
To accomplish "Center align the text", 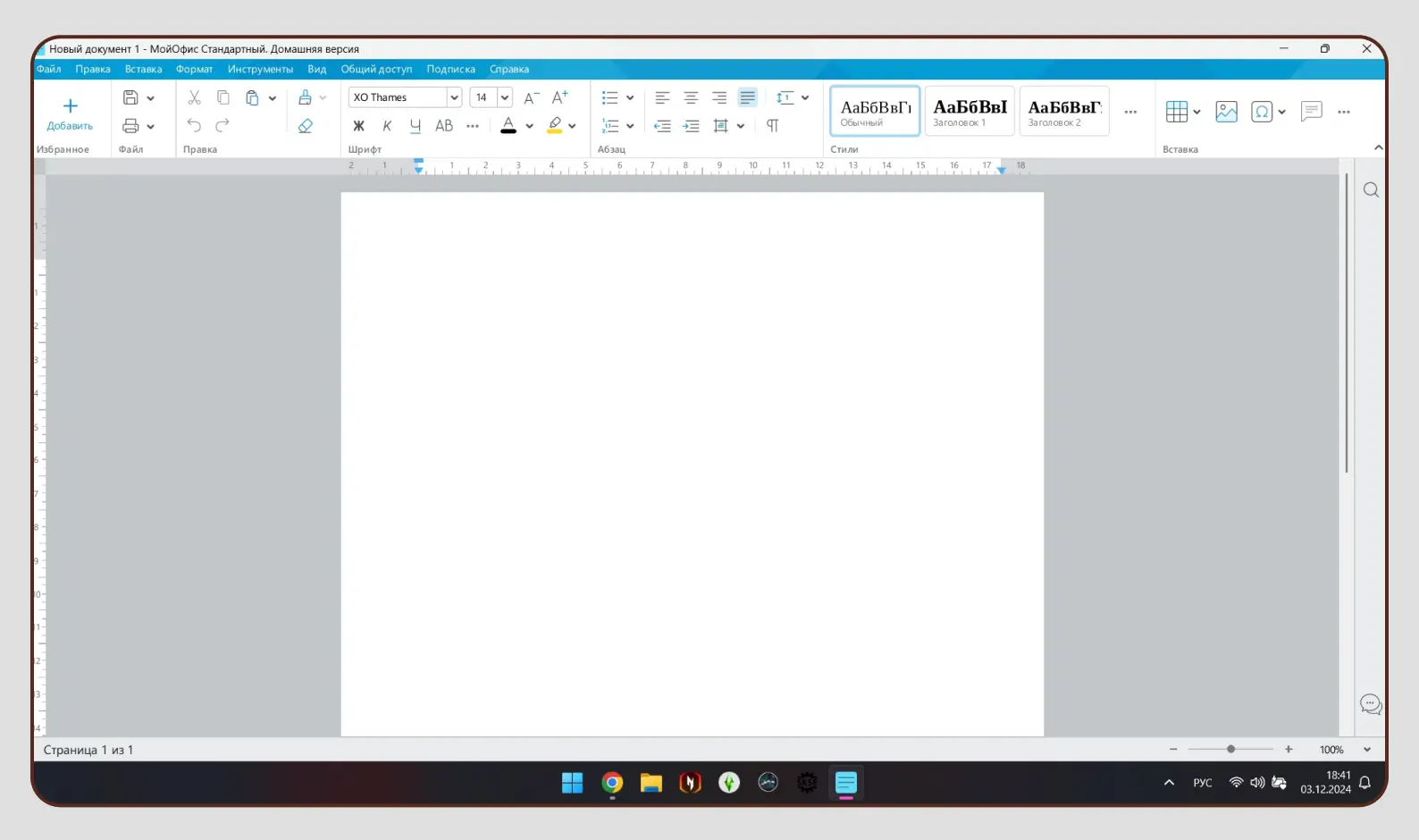I will [x=691, y=97].
